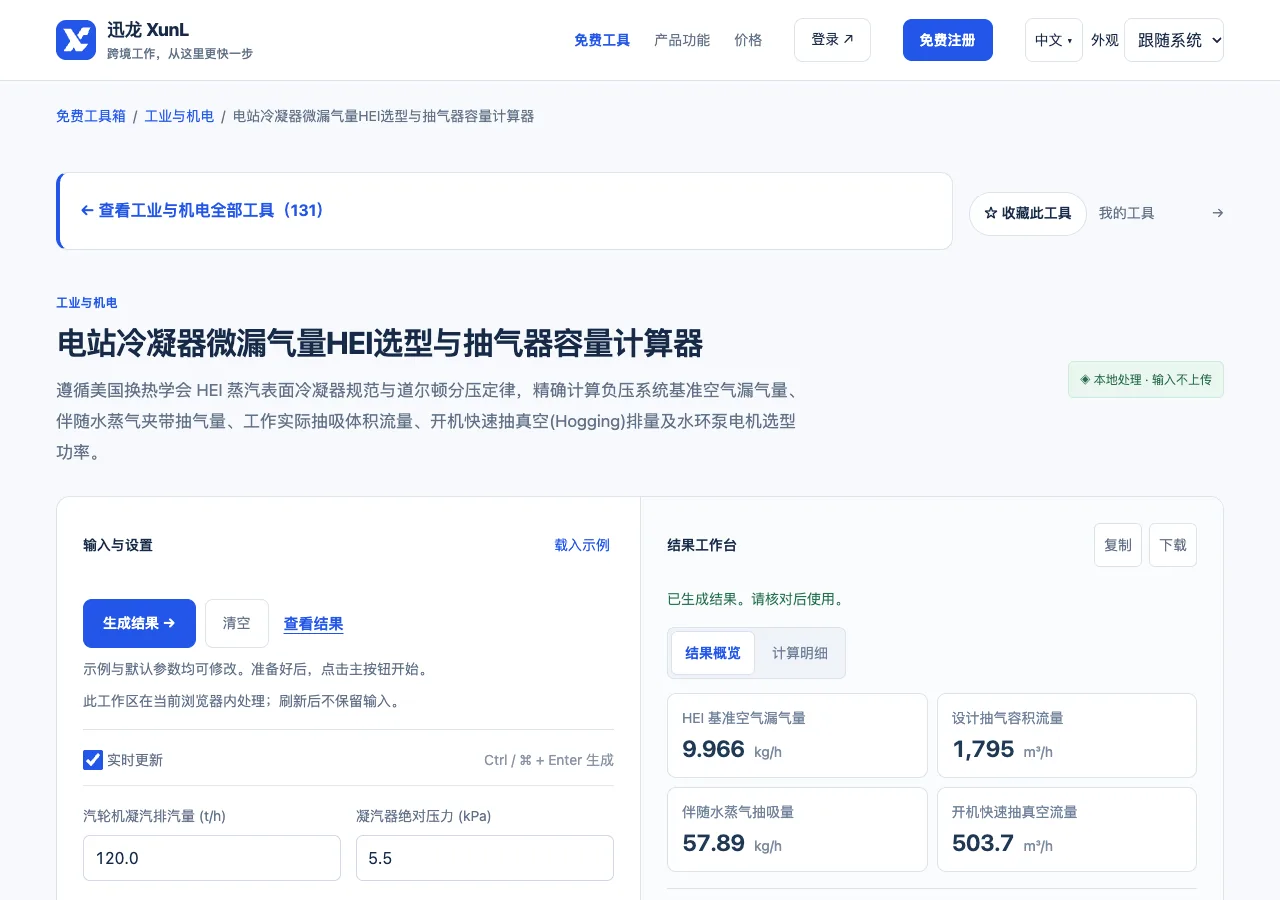Follow the 免费工具箱 breadcrumb link
The image size is (1280, 900).
point(91,116)
